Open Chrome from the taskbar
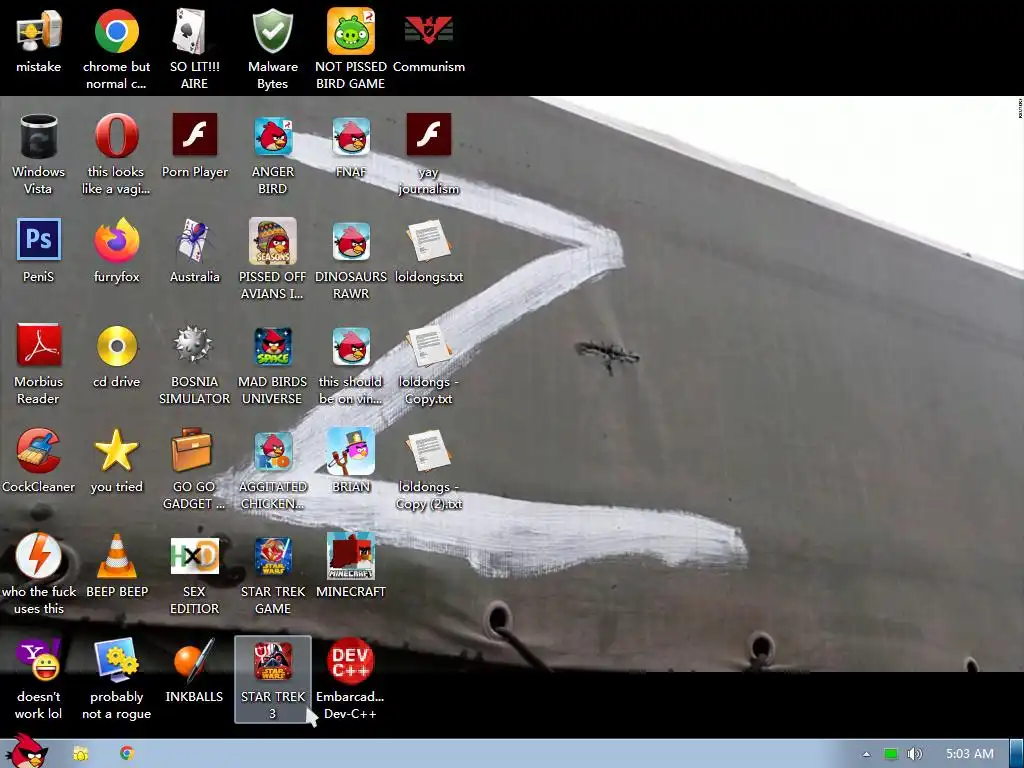 coord(127,753)
